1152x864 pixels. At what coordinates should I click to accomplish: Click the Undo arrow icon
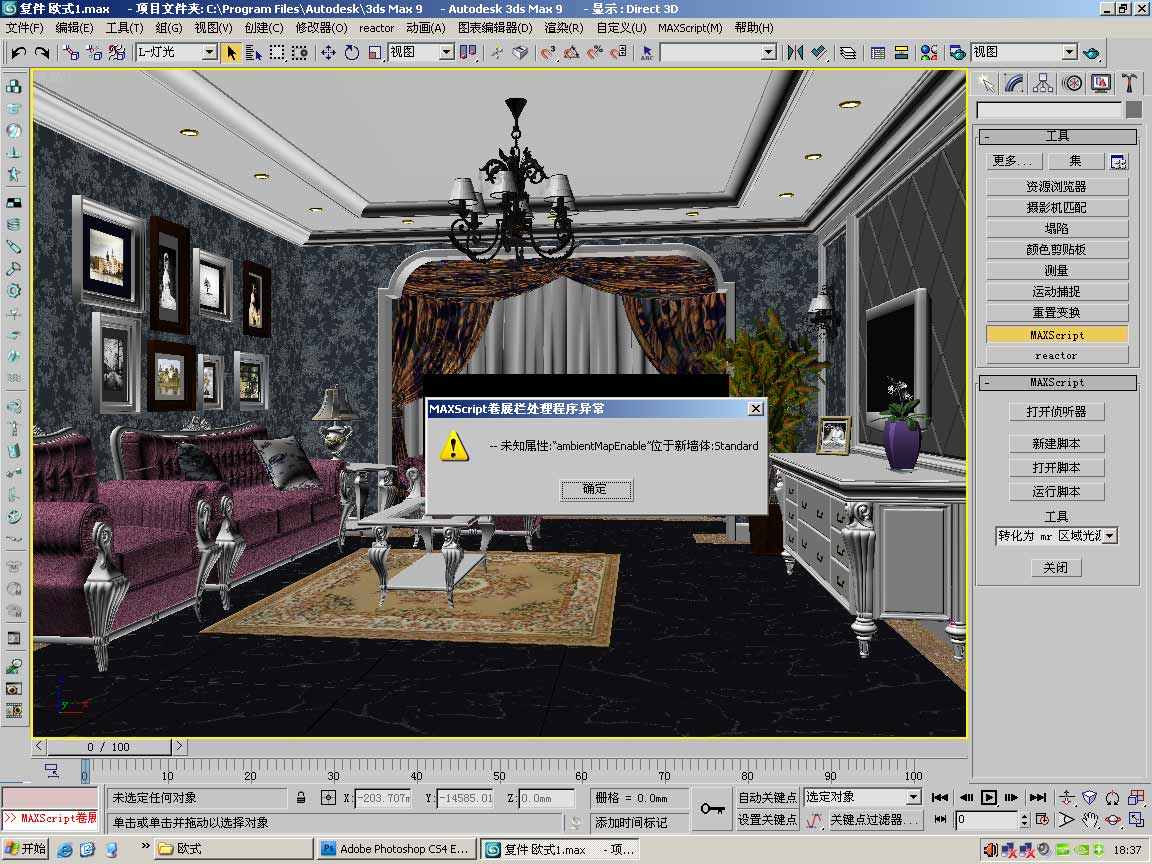point(19,52)
